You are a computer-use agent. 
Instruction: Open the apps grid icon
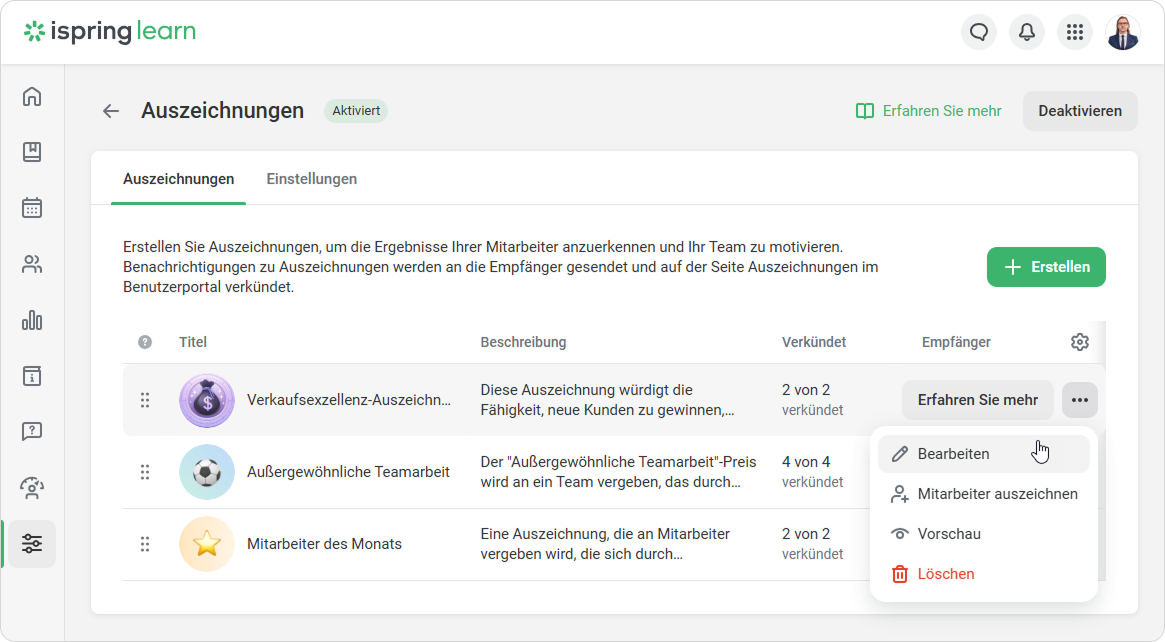1075,32
